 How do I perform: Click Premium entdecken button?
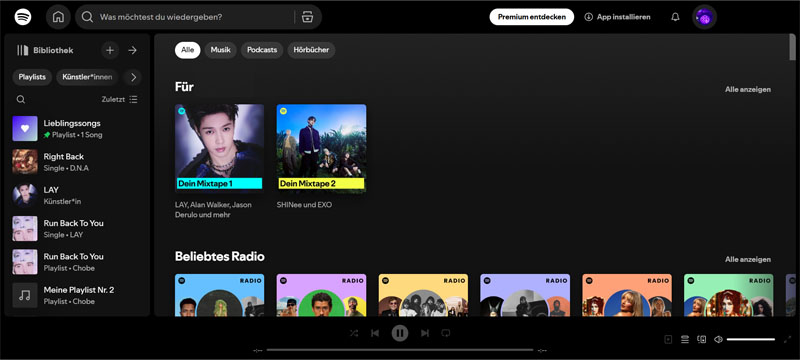[x=532, y=17]
